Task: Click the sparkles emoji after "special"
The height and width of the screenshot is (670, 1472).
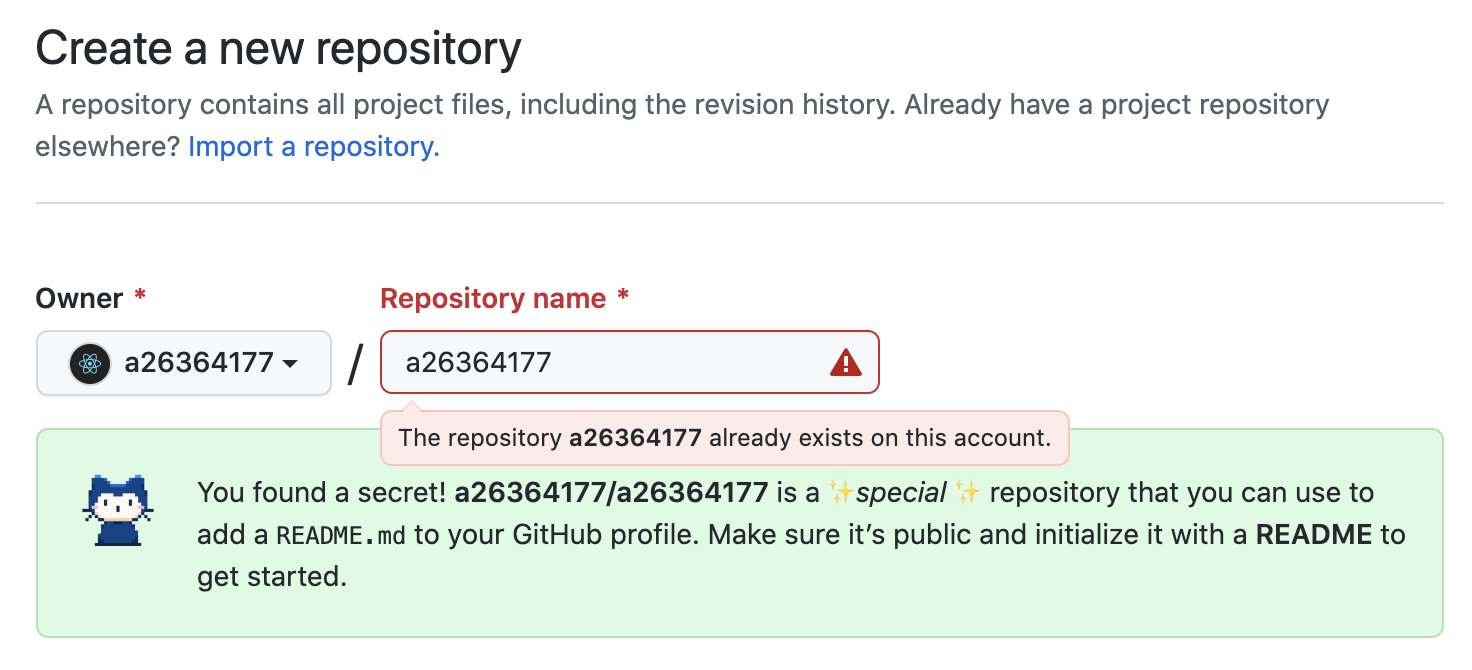Action: click(966, 492)
